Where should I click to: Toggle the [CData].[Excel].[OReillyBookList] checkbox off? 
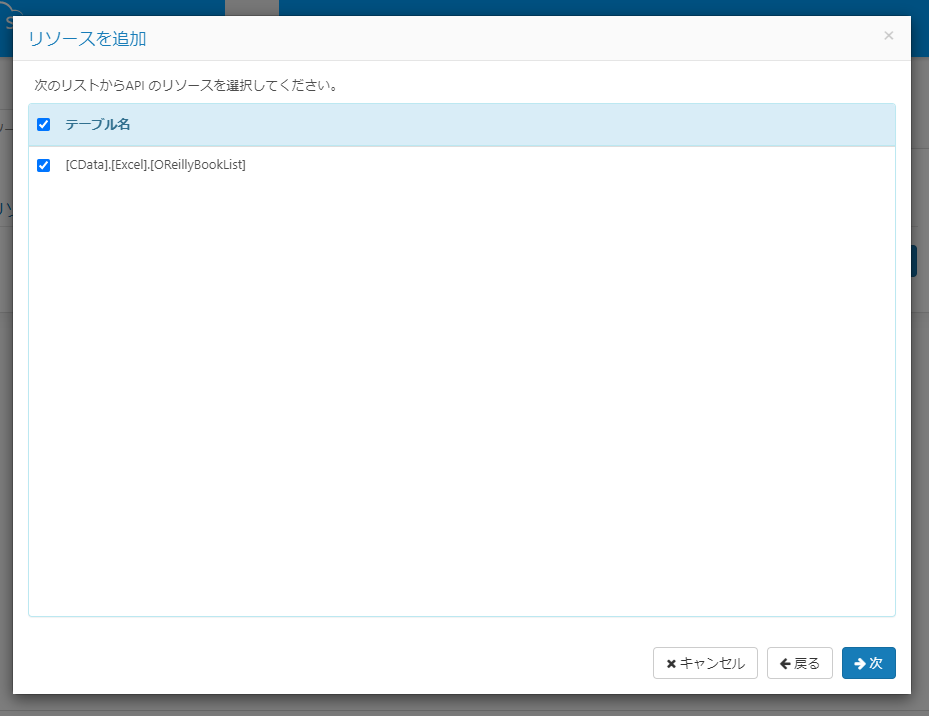(43, 165)
